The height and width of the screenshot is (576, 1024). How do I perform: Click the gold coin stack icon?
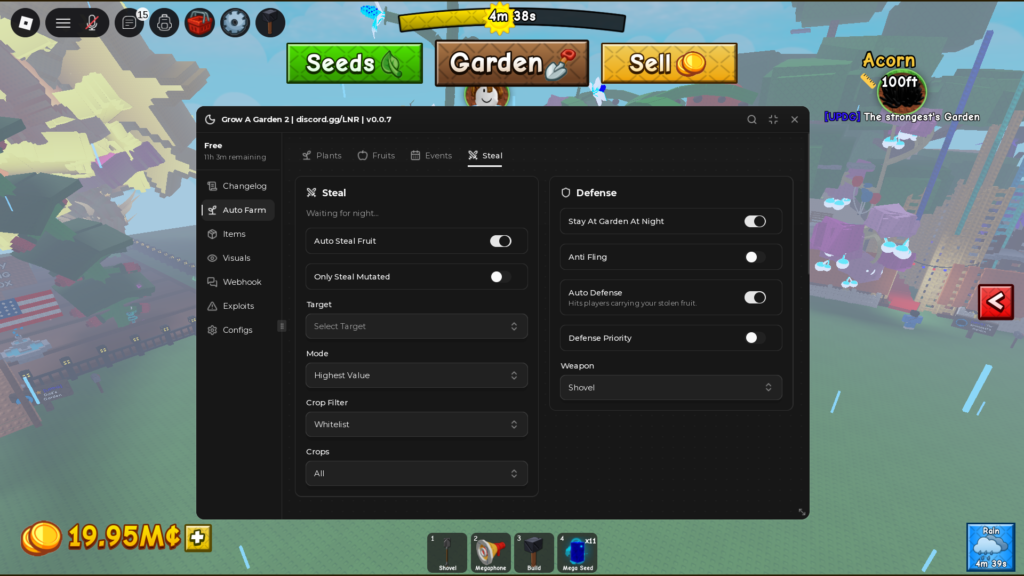[41, 538]
